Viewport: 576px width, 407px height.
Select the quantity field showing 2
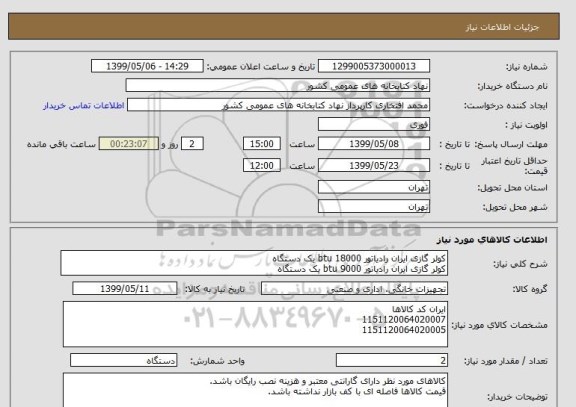[x=392, y=360]
